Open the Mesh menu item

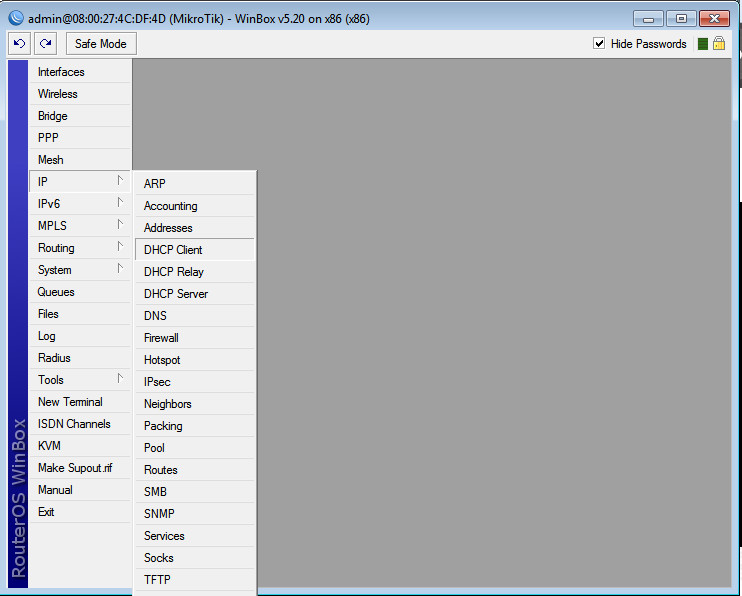80,160
